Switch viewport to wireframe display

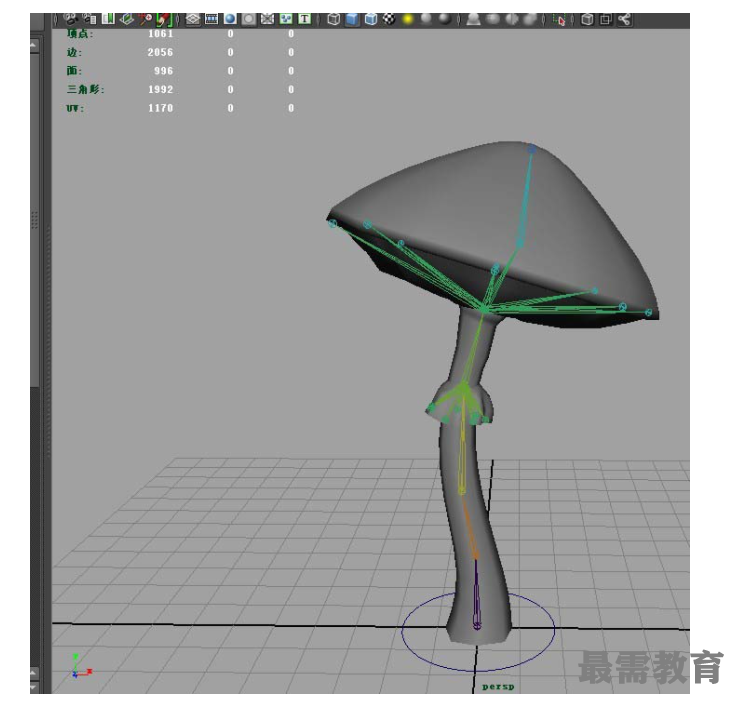click(334, 19)
